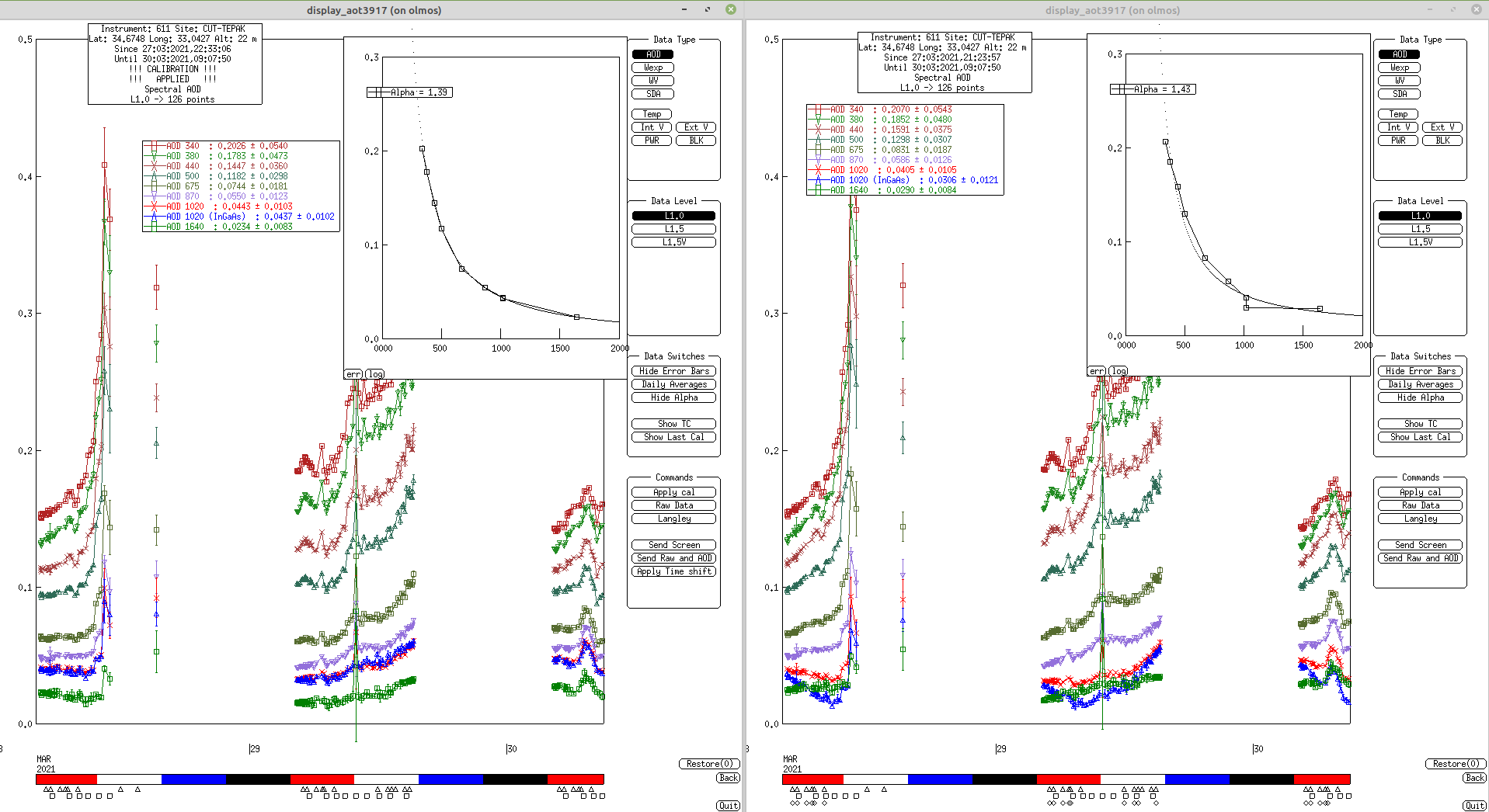Image resolution: width=1489 pixels, height=812 pixels.
Task: Click Raw Data in right window
Action: (x=1420, y=505)
